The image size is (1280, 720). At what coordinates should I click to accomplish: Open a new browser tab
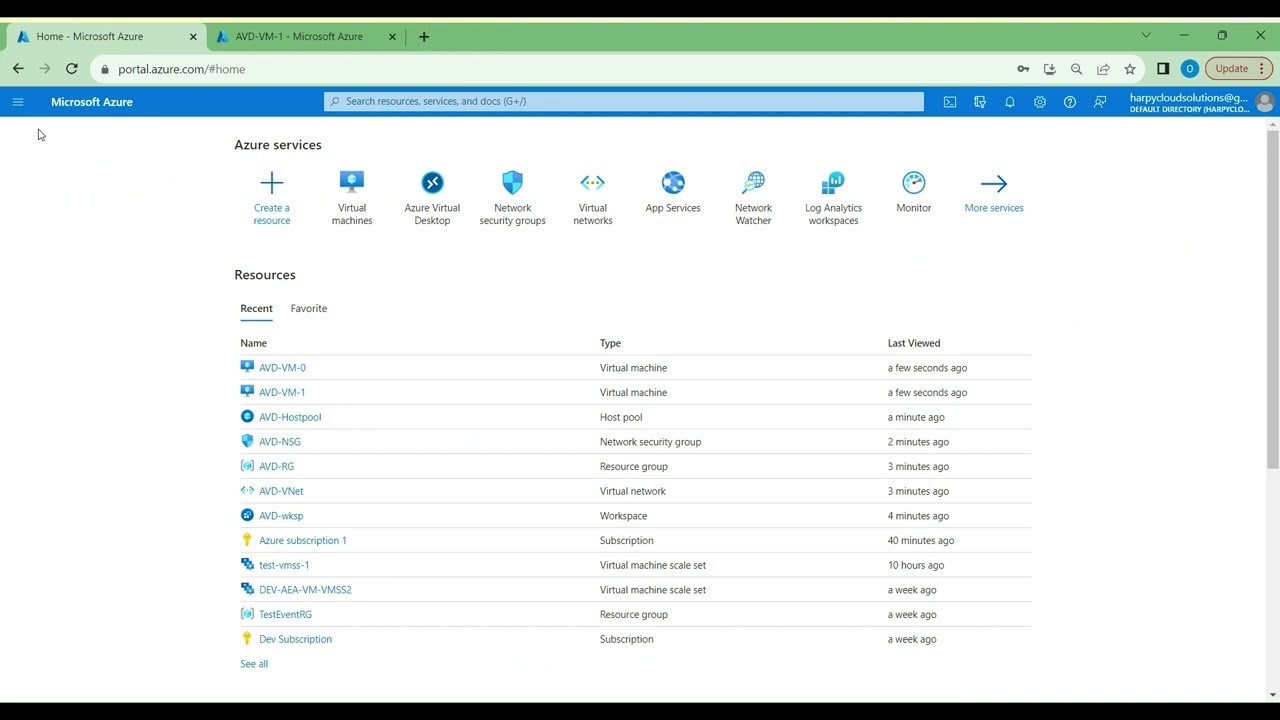[x=424, y=37]
